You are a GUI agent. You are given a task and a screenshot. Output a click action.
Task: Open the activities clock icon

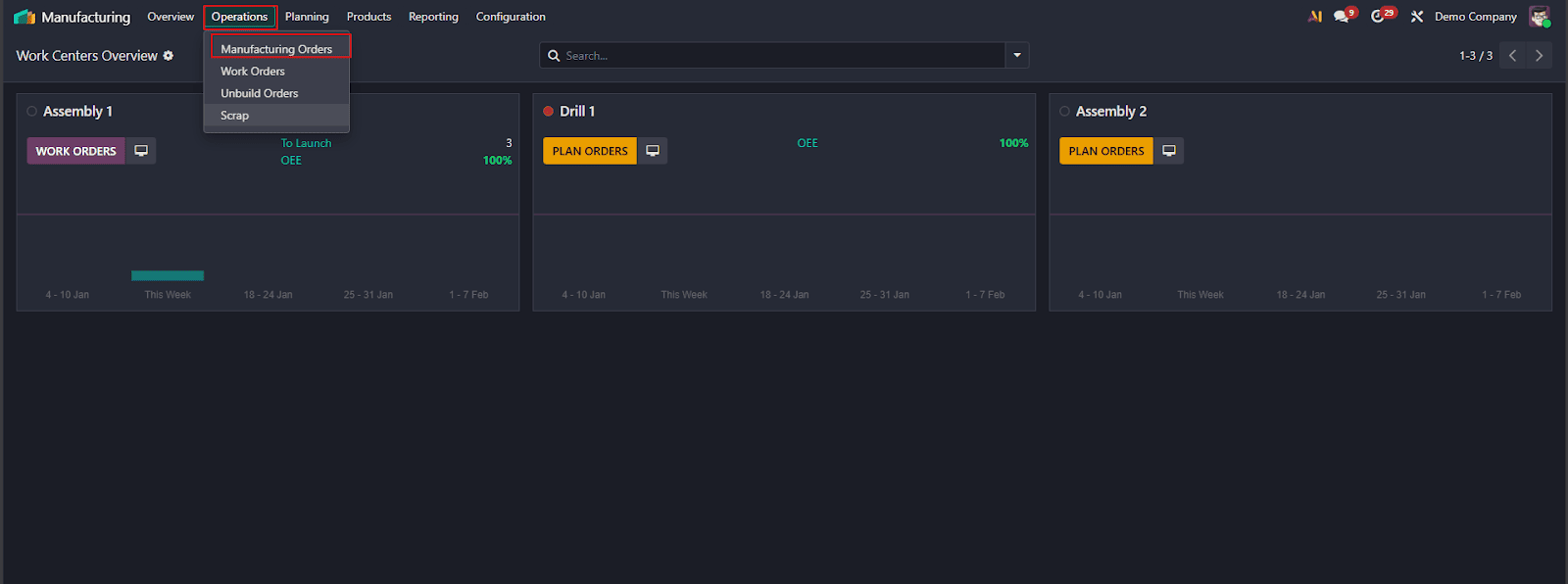(1378, 17)
